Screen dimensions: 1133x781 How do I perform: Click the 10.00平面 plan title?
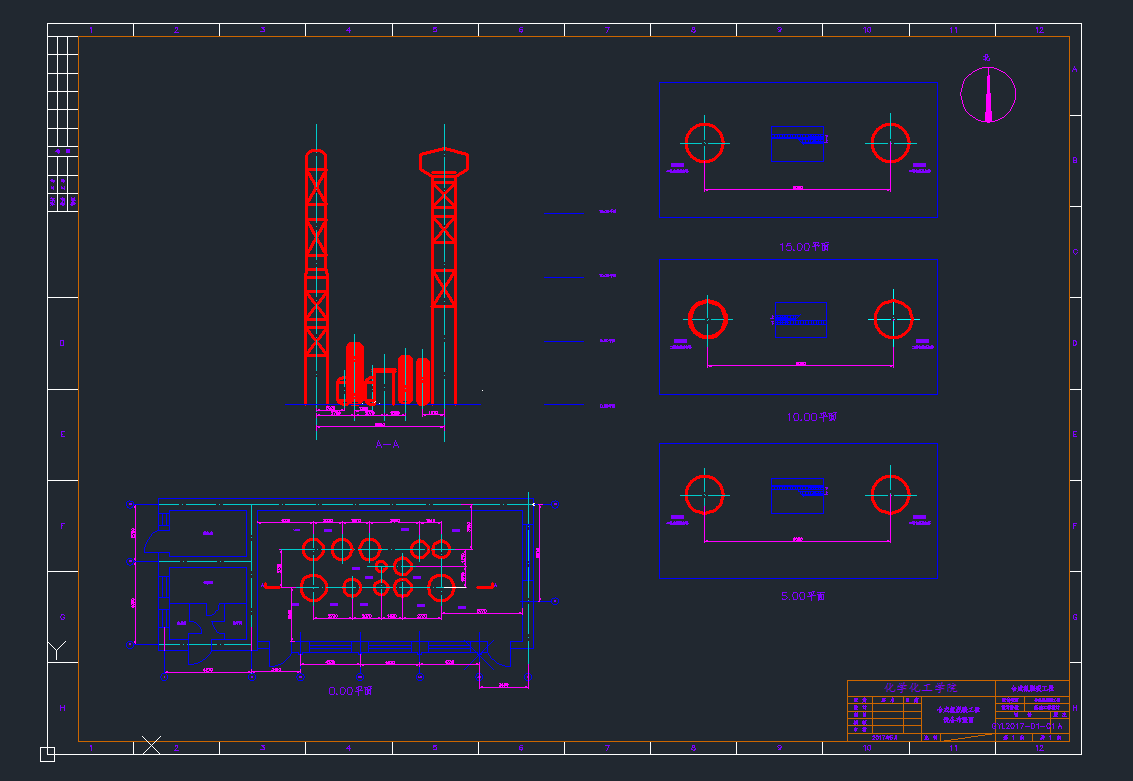(809, 417)
